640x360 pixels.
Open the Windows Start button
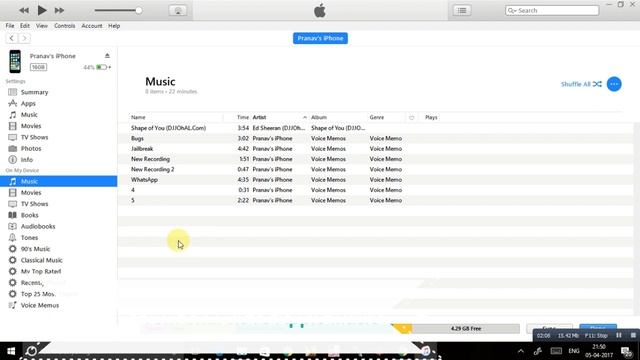11,351
